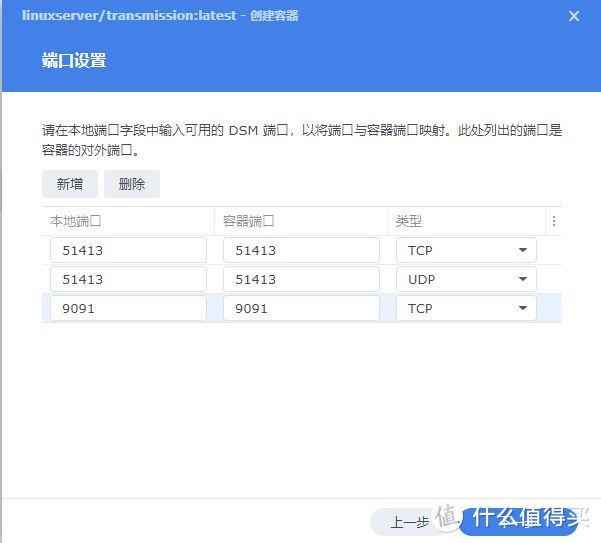Edit the local port 9091 field
This screenshot has height=543, width=601.
tap(128, 308)
